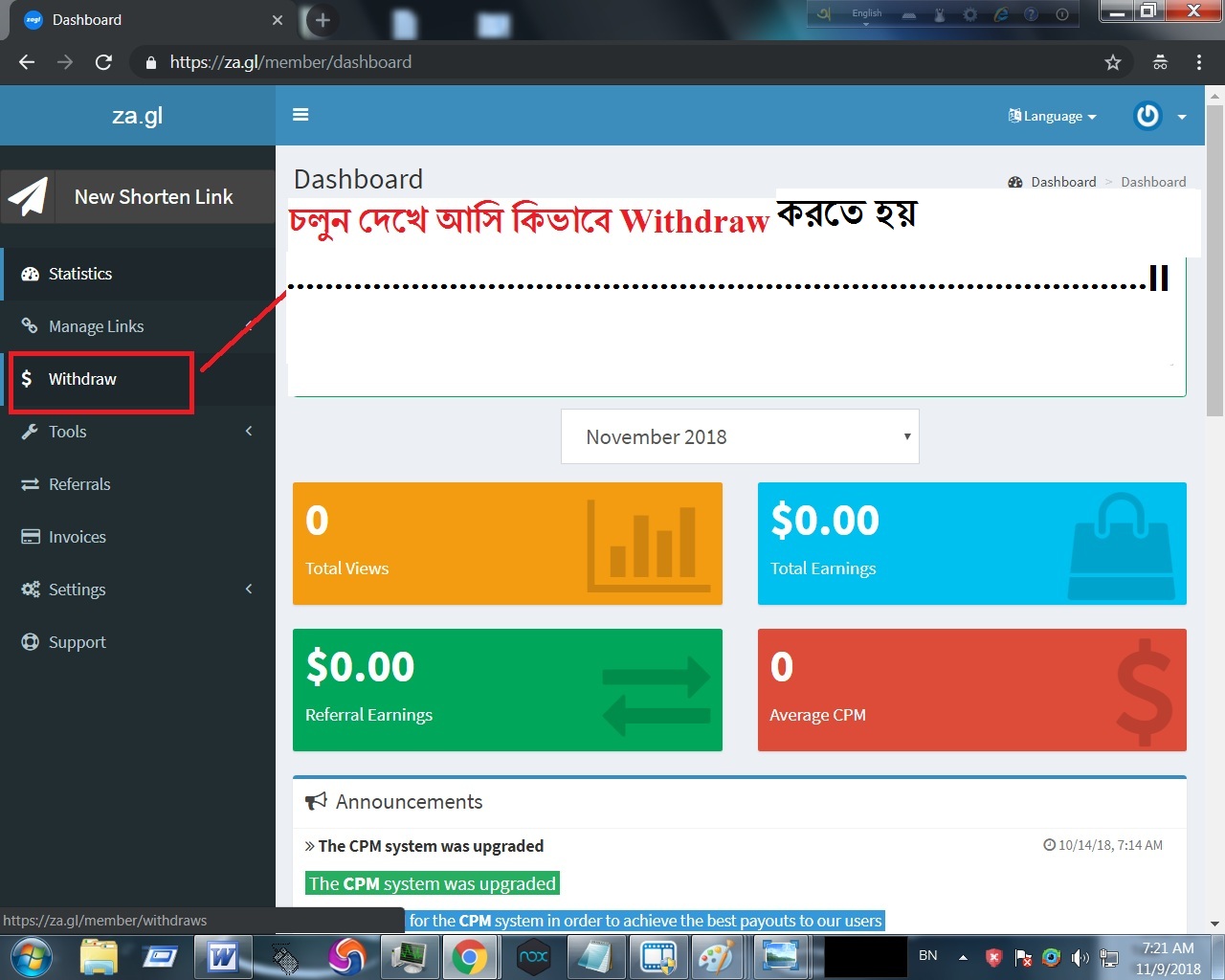Image resolution: width=1225 pixels, height=980 pixels.
Task: Click the Announcements megaphone icon
Action: tap(315, 802)
